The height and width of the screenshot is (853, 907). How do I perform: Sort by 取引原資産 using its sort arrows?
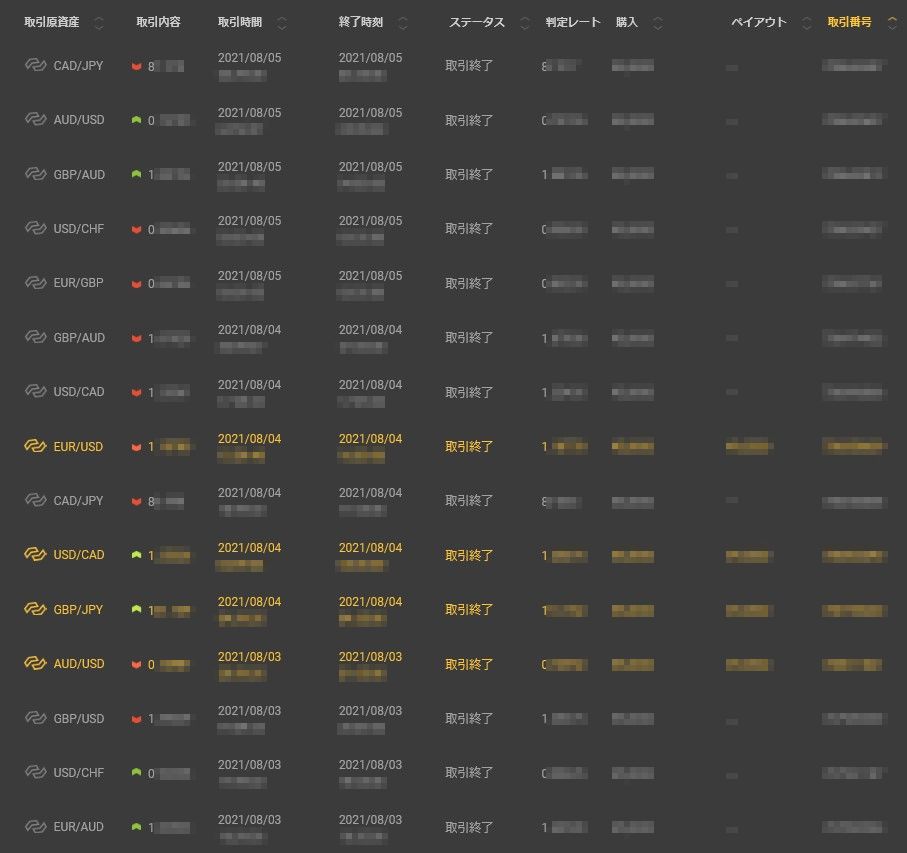[99, 23]
